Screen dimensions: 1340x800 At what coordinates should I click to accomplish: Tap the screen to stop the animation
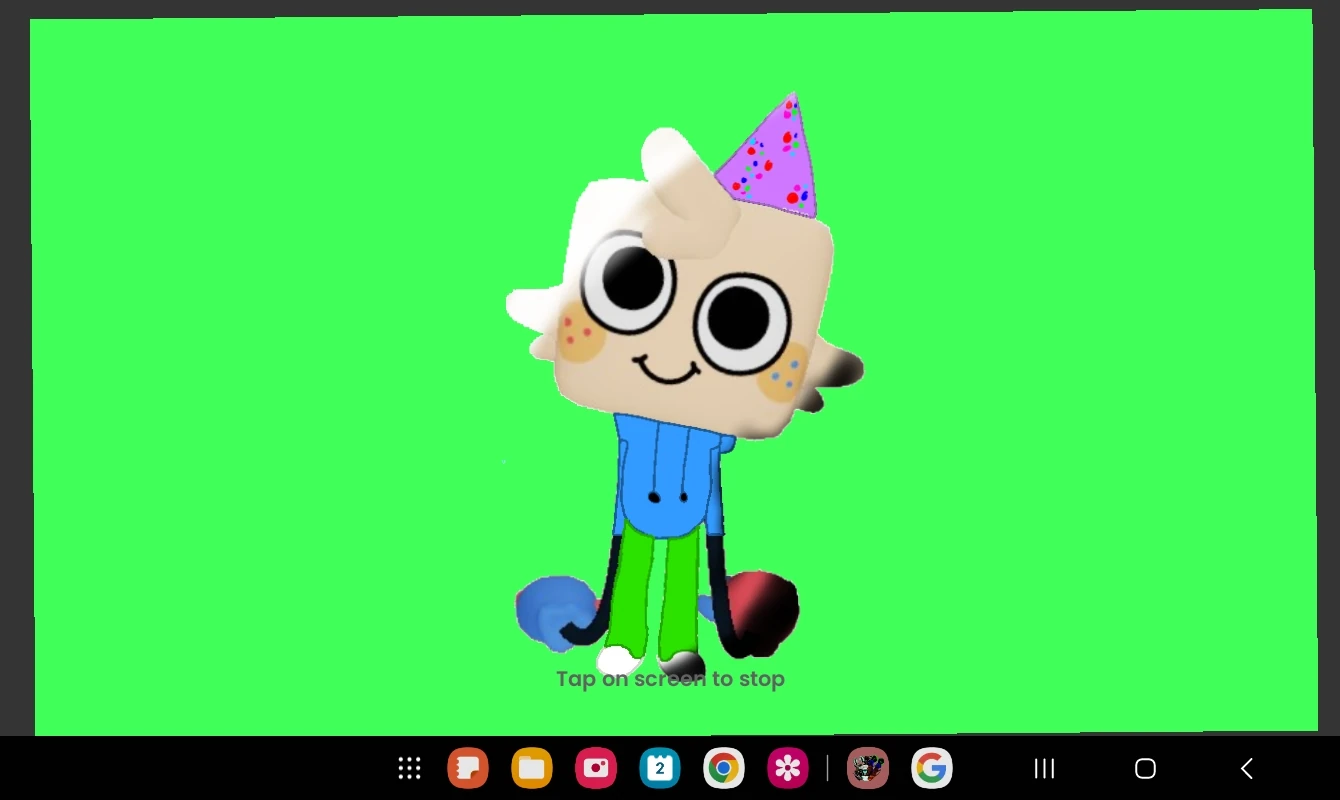pos(670,678)
